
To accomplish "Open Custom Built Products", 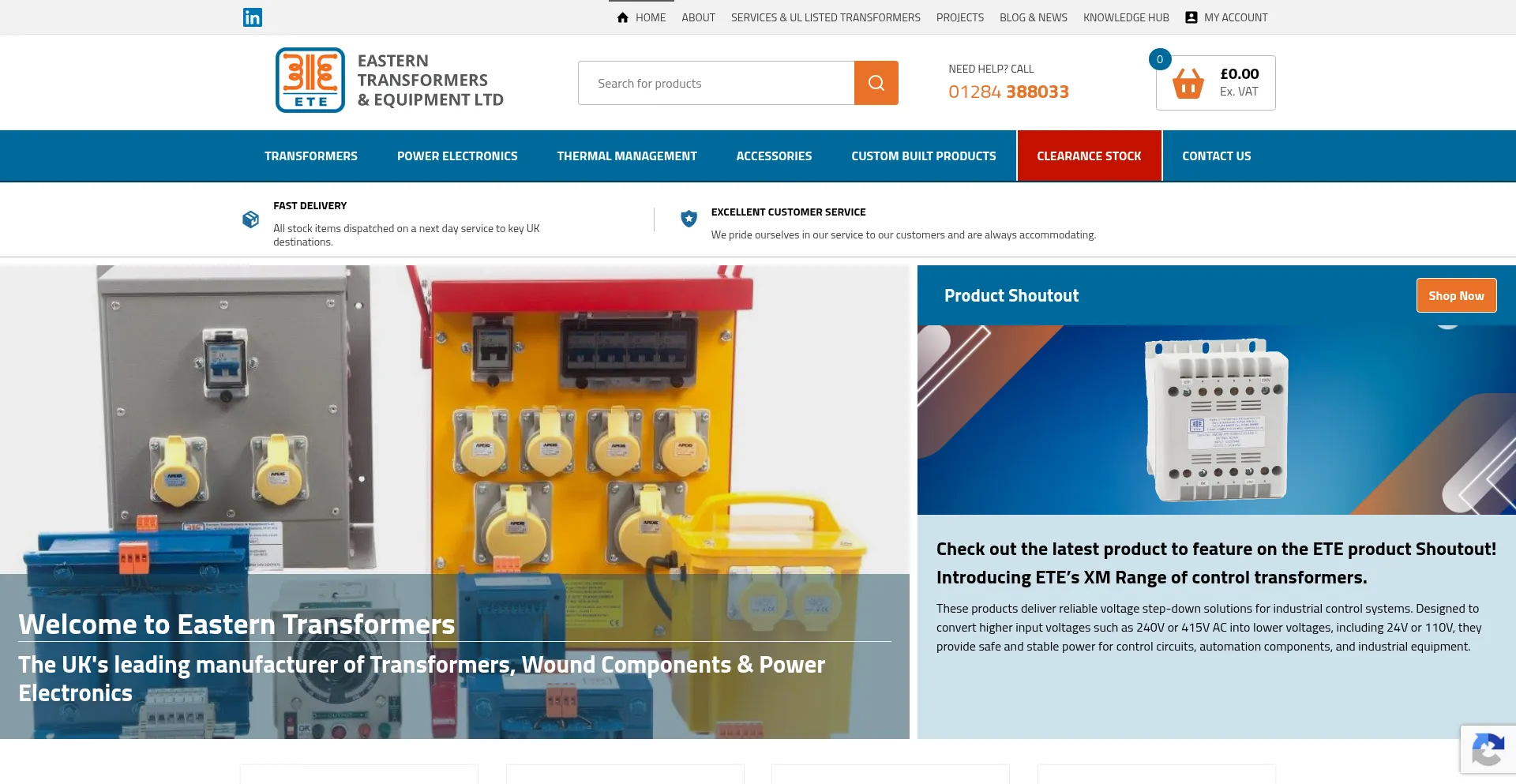I will 924,156.
